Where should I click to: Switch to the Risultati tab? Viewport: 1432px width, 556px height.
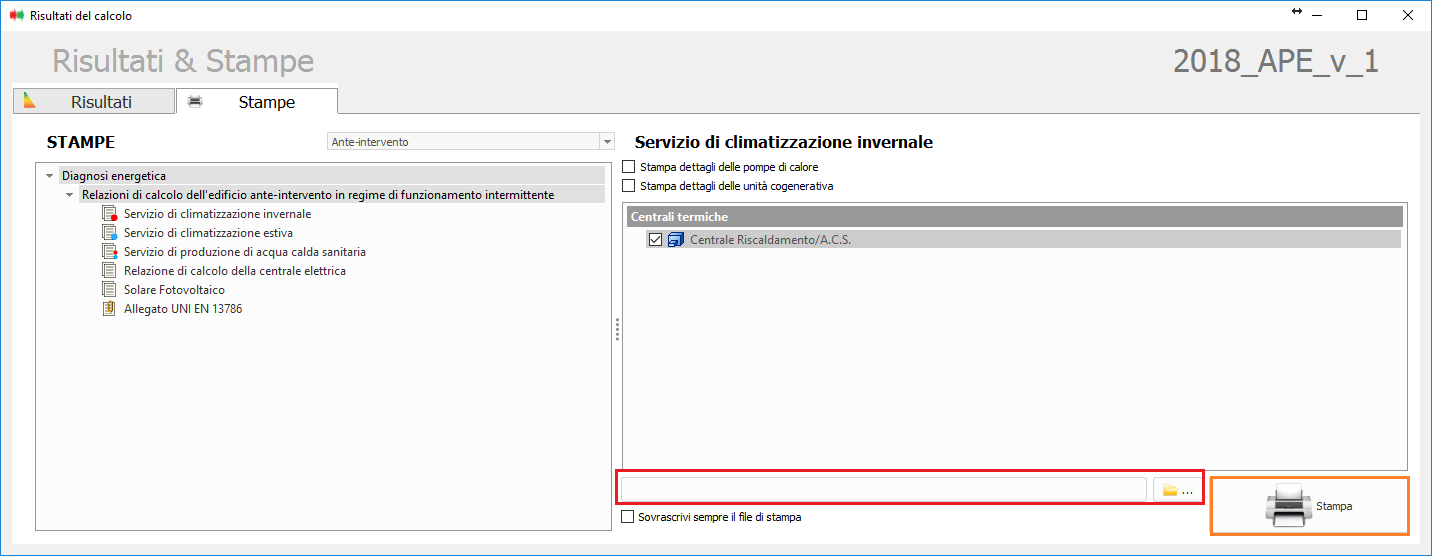coord(95,102)
